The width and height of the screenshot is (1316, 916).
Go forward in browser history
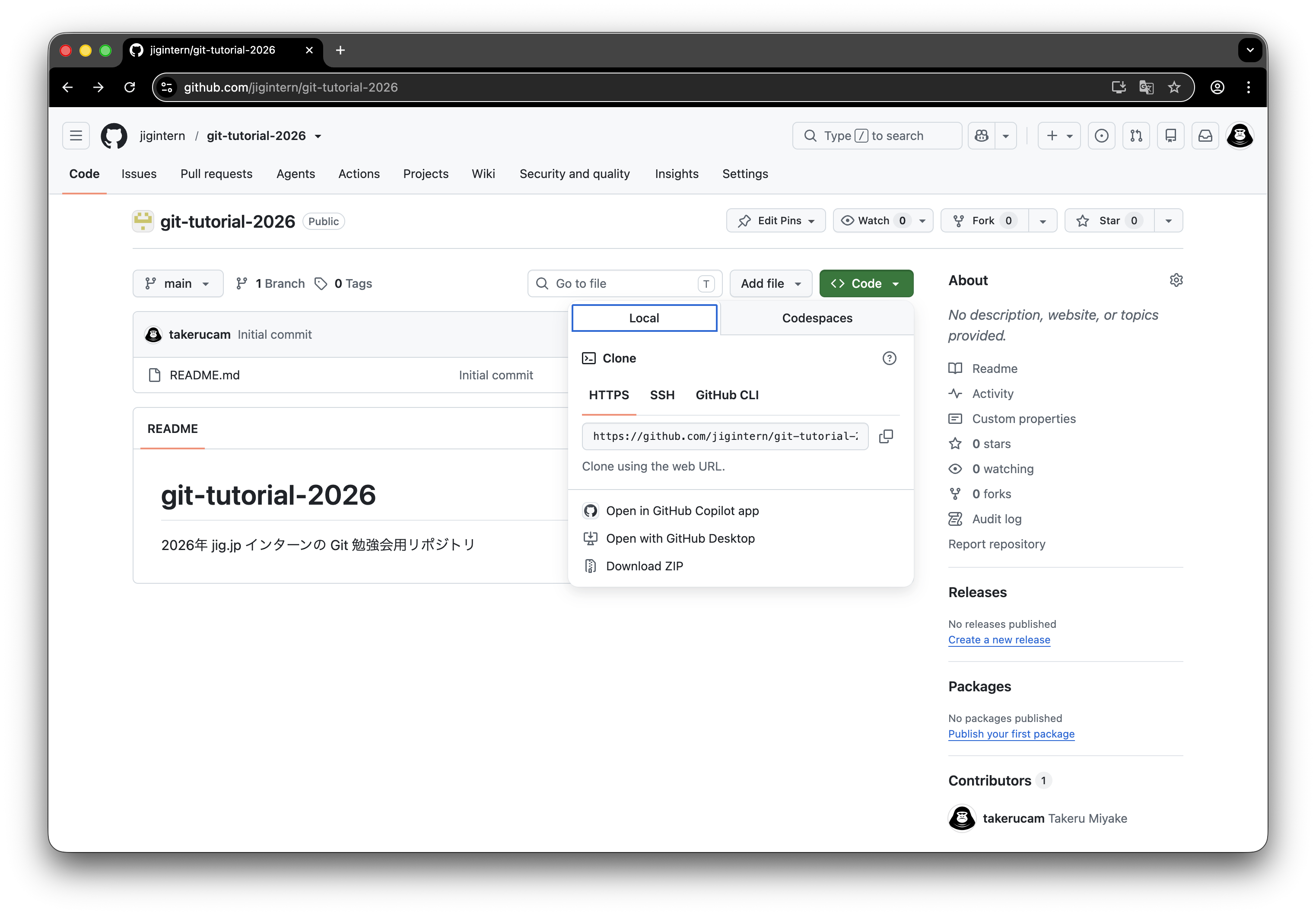point(99,87)
